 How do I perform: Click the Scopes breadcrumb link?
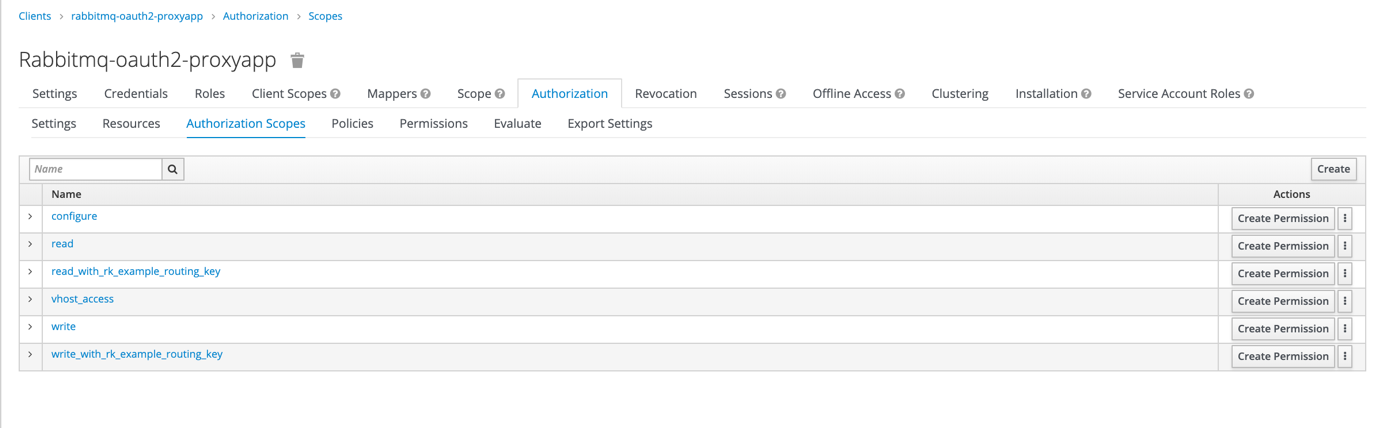[x=325, y=16]
